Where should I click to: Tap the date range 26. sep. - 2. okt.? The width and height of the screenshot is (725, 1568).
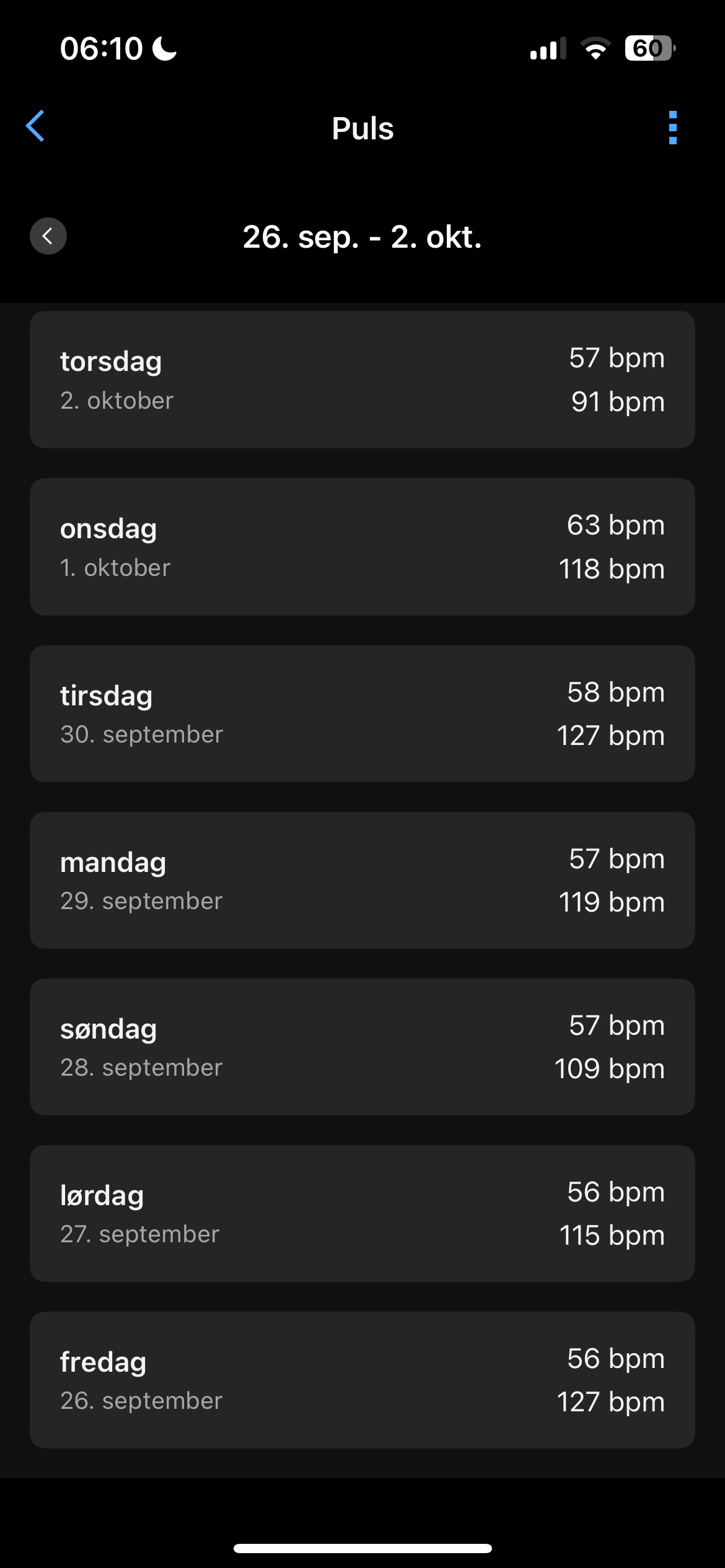362,237
